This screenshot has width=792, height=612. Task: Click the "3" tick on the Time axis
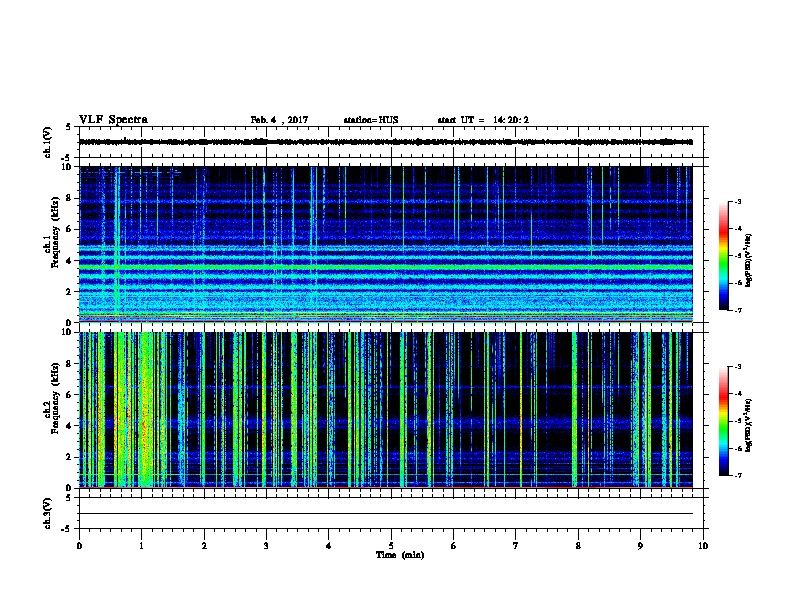266,546
